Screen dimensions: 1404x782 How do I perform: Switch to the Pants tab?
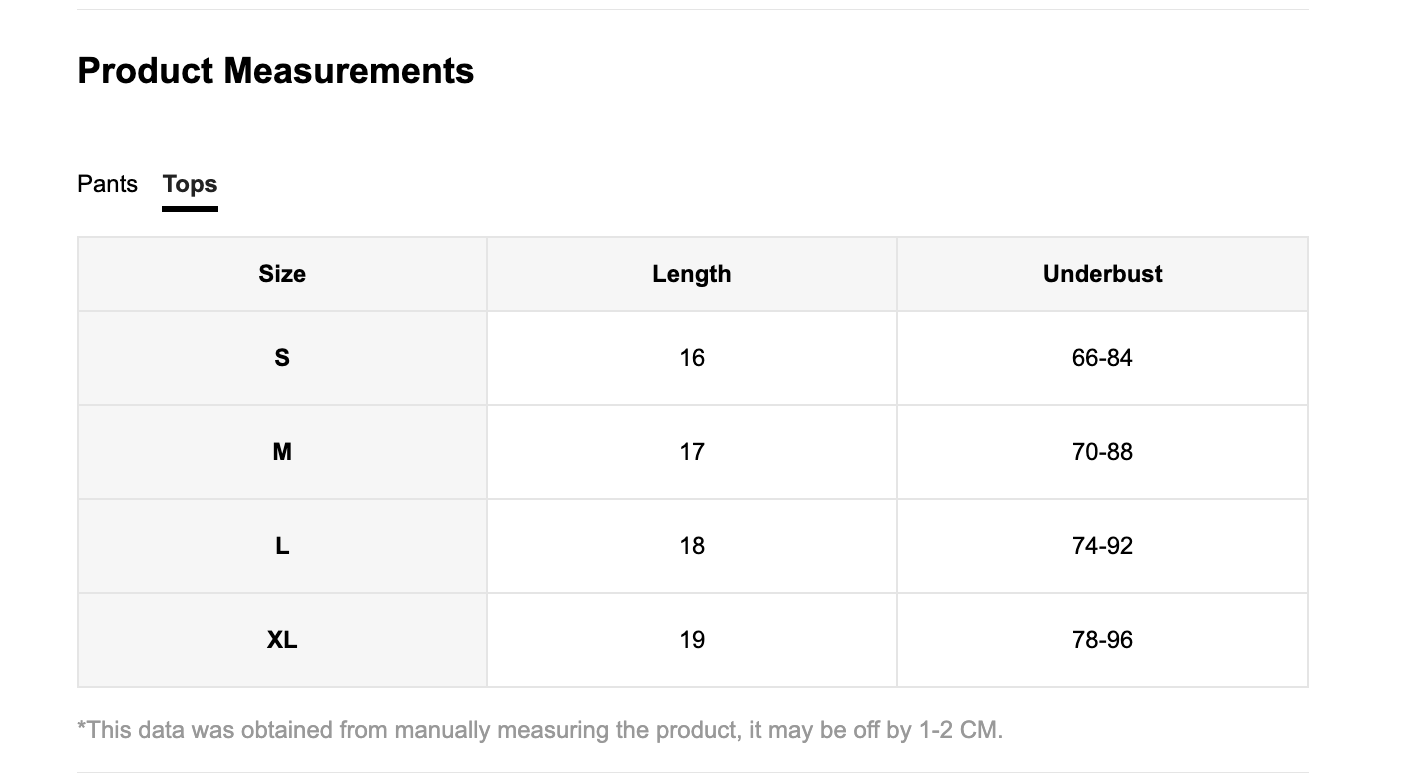pos(107,184)
